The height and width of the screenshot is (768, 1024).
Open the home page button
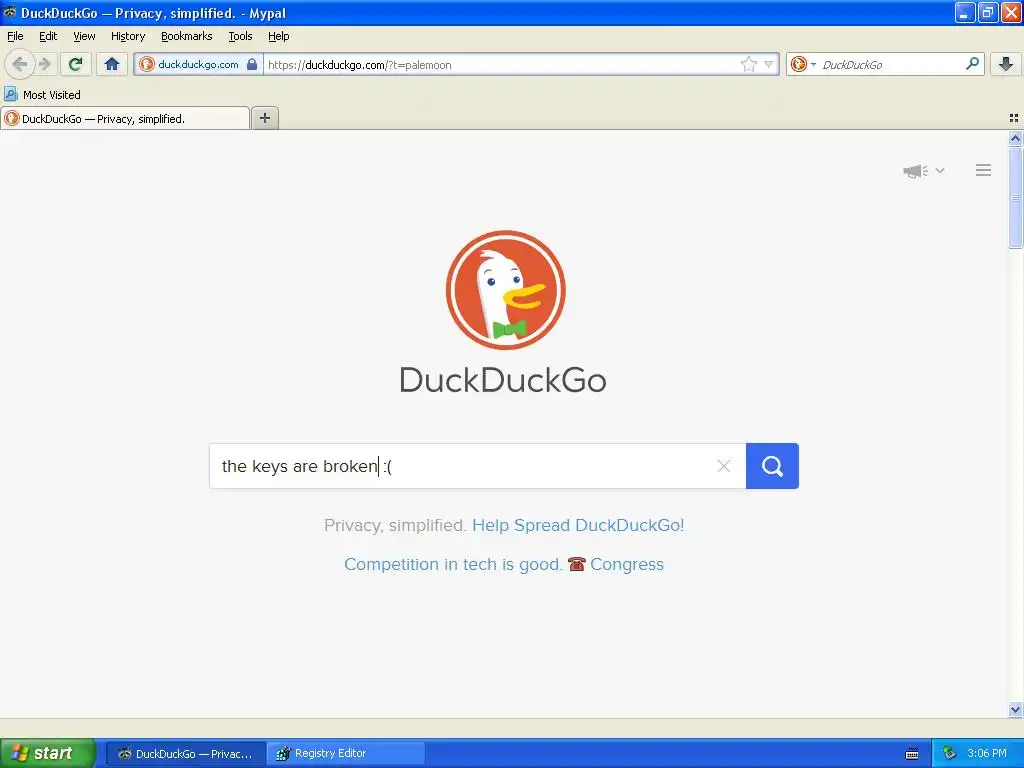[x=112, y=64]
